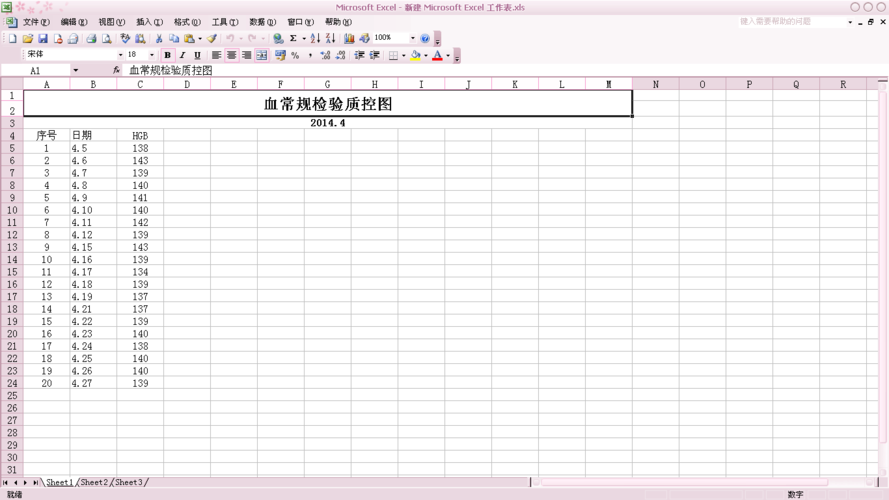Viewport: 889px width, 500px height.
Task: Create a new blank workbook
Action: click(x=12, y=39)
